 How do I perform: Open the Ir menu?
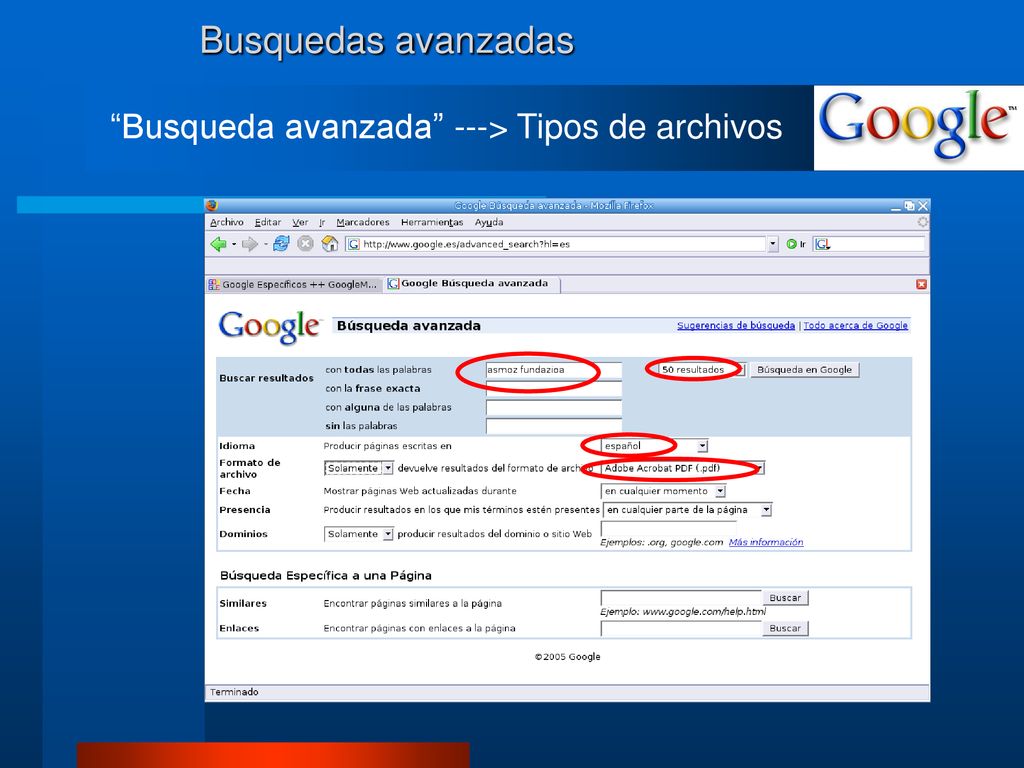point(322,223)
